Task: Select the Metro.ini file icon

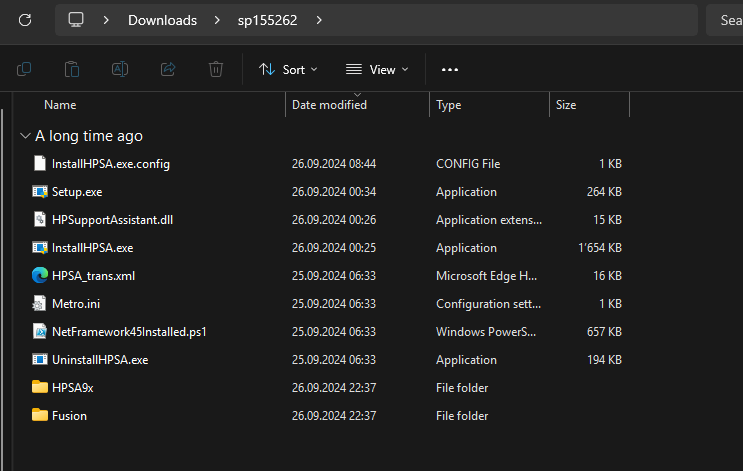Action: coord(40,303)
